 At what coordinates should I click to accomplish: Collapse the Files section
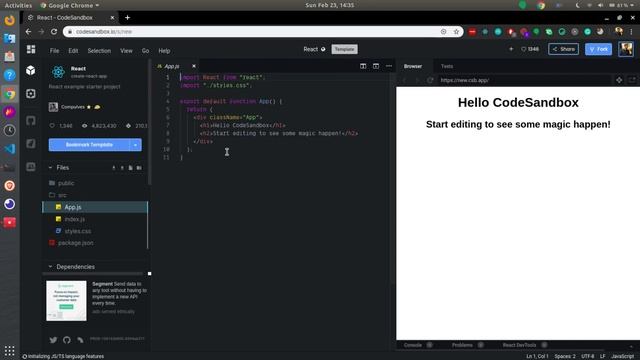[x=50, y=168]
